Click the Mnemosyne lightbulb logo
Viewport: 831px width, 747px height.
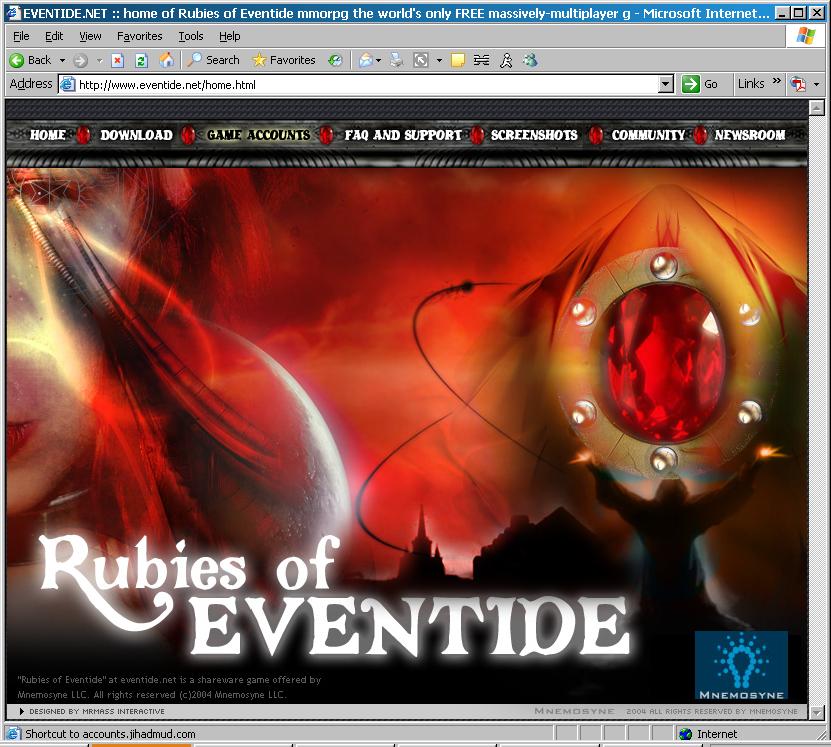tap(741, 665)
